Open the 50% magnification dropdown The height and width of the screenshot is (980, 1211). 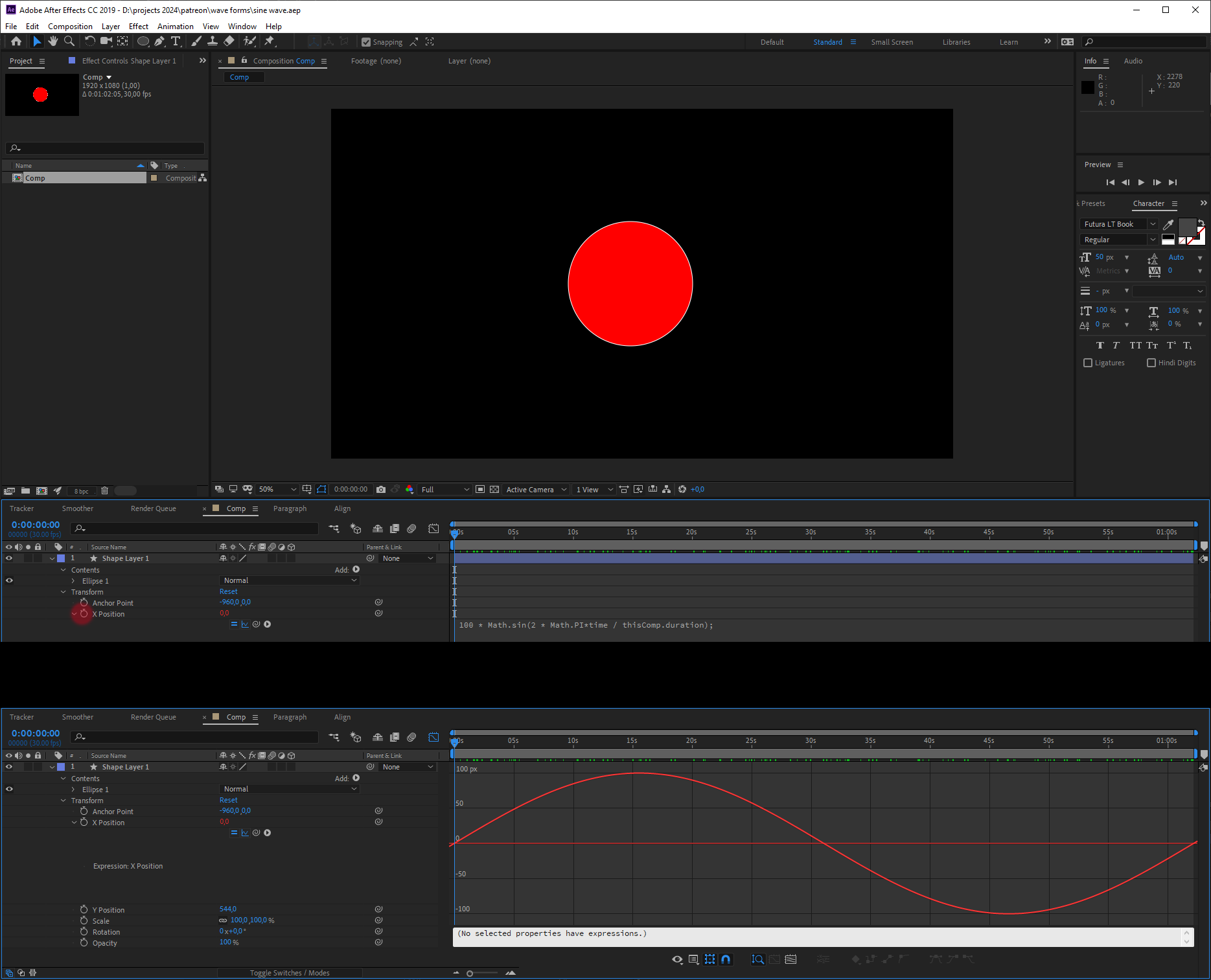coord(277,490)
